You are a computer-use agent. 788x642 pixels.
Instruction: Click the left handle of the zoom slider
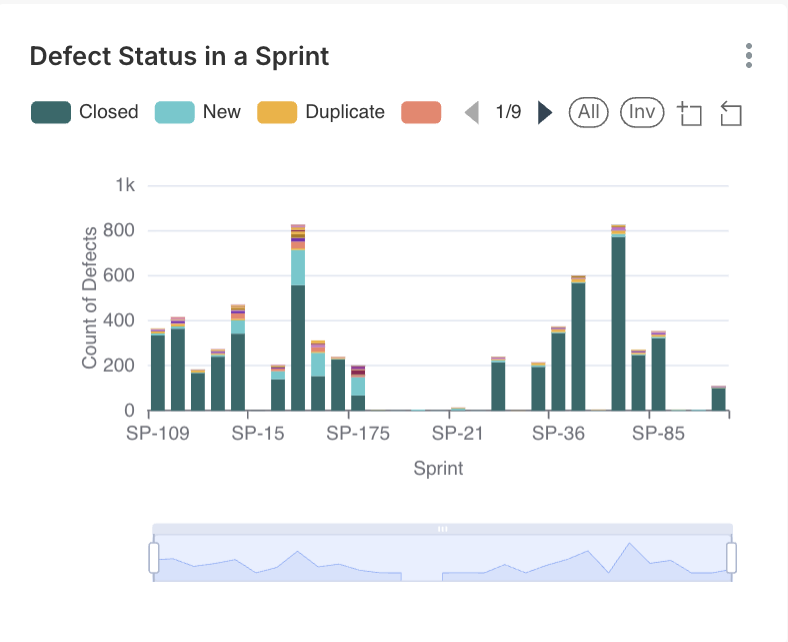(154, 558)
